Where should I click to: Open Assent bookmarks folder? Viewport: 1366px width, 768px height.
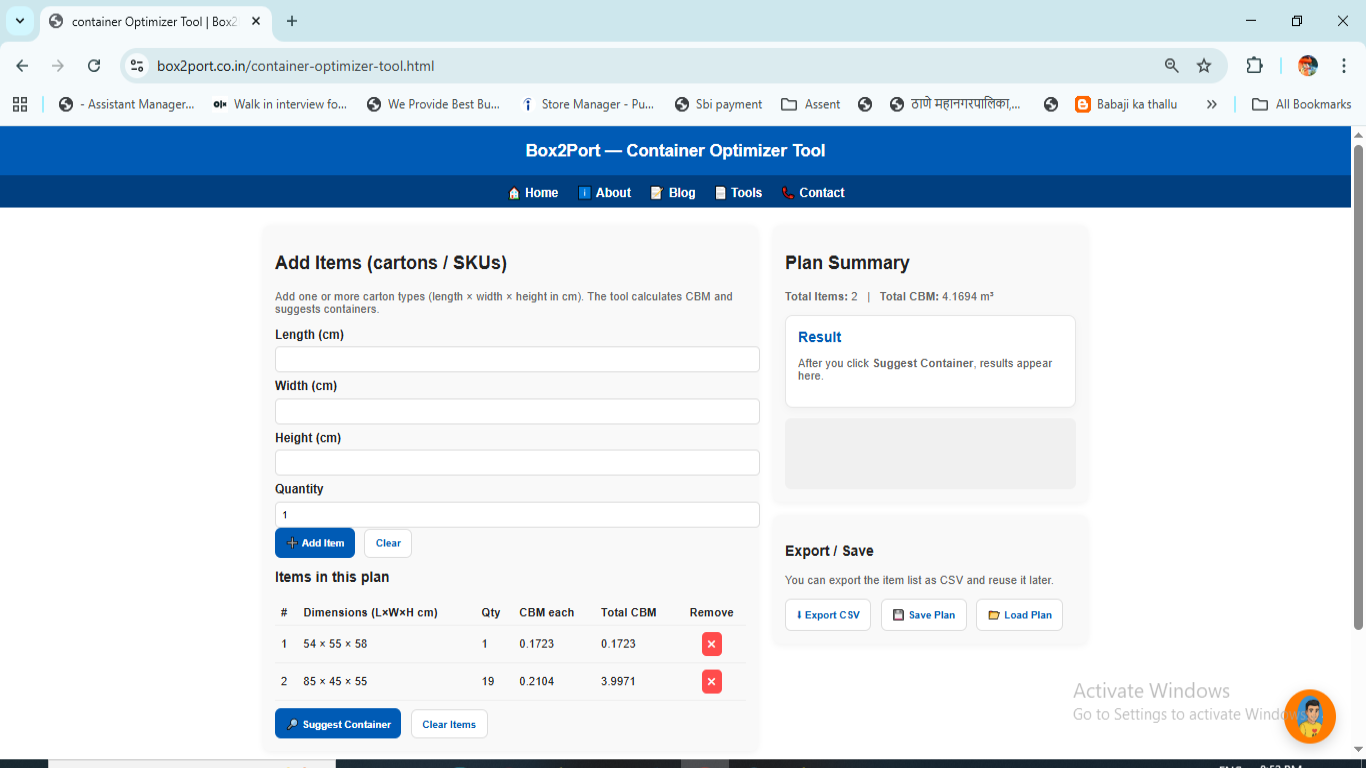tap(811, 104)
